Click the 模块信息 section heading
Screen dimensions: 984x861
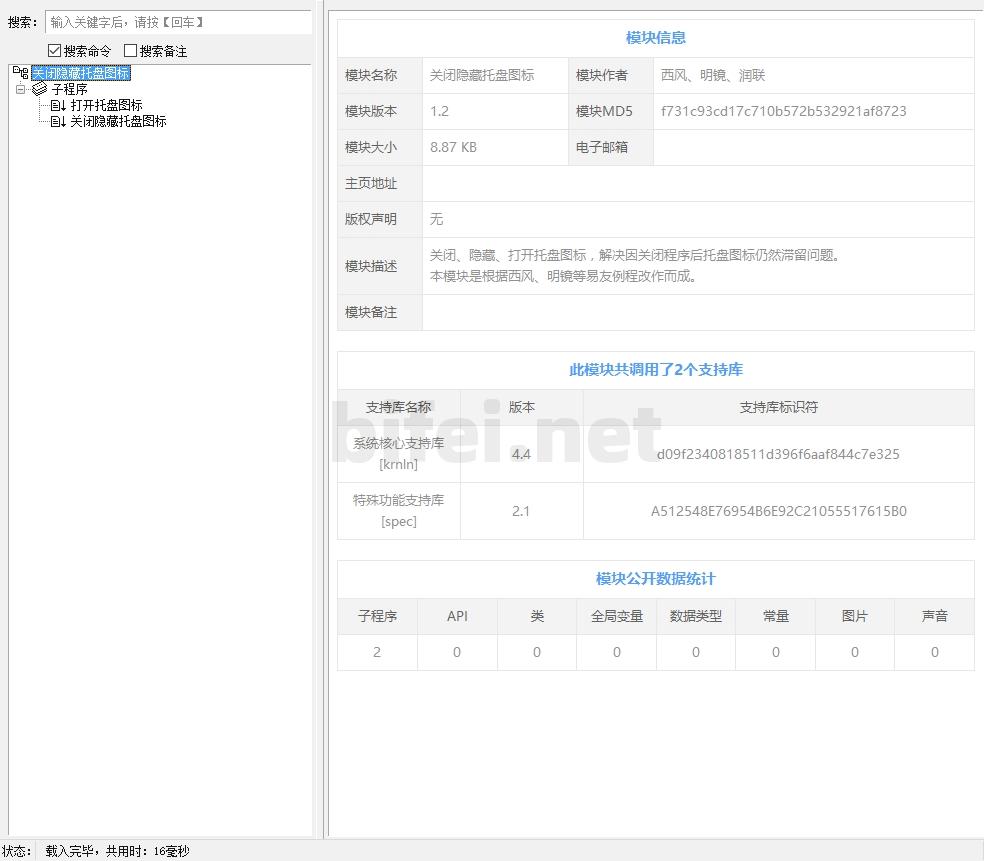pyautogui.click(x=655, y=38)
